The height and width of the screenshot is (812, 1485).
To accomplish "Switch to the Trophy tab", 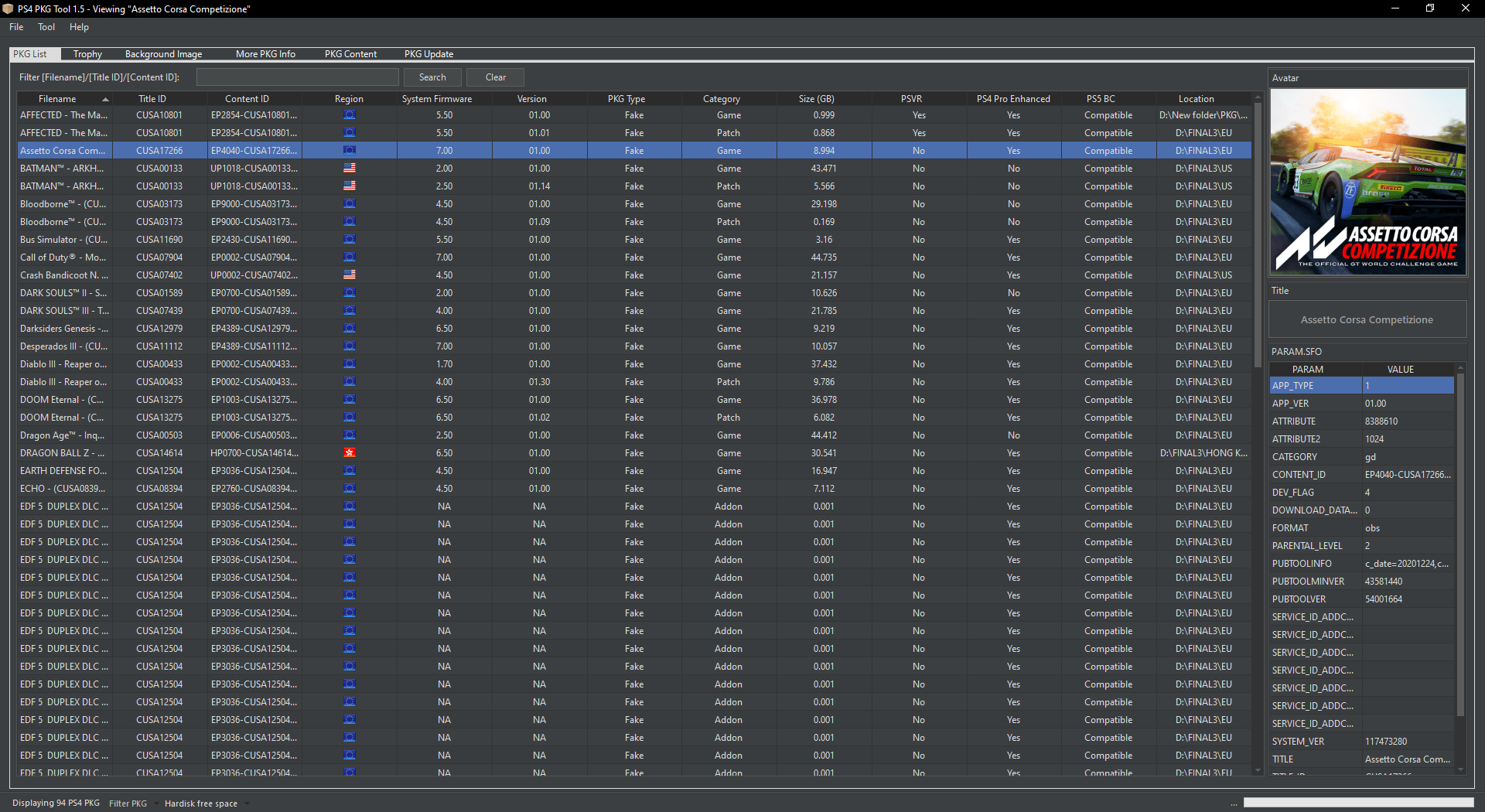I will (x=87, y=53).
